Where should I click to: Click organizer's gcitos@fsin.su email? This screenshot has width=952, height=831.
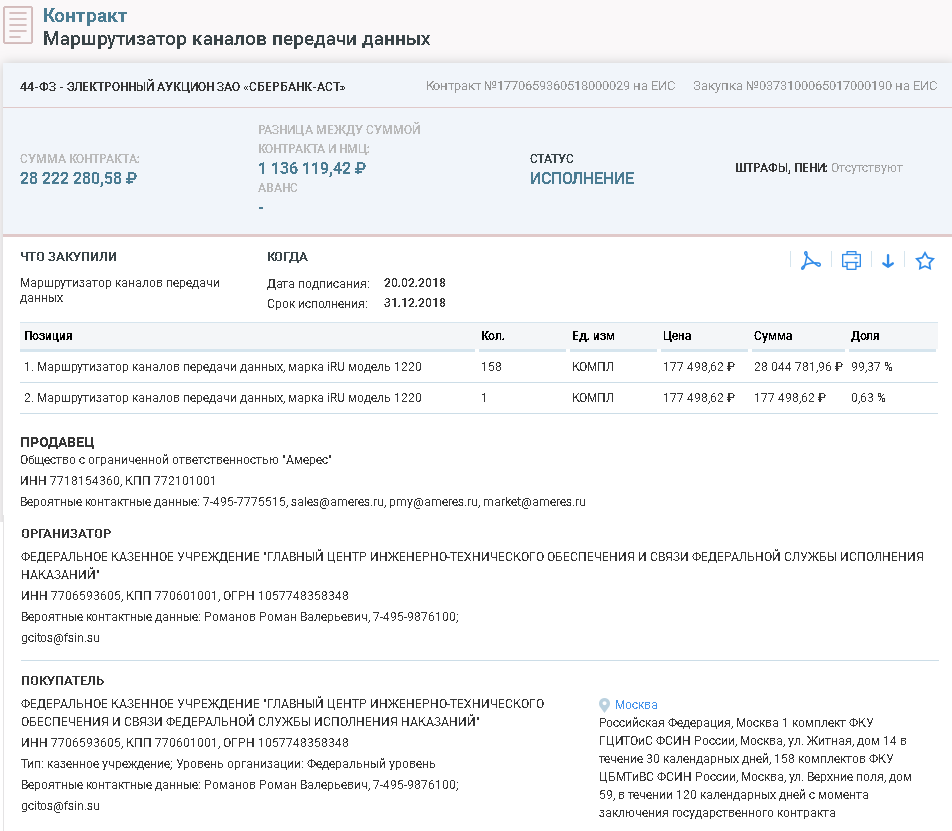60,638
